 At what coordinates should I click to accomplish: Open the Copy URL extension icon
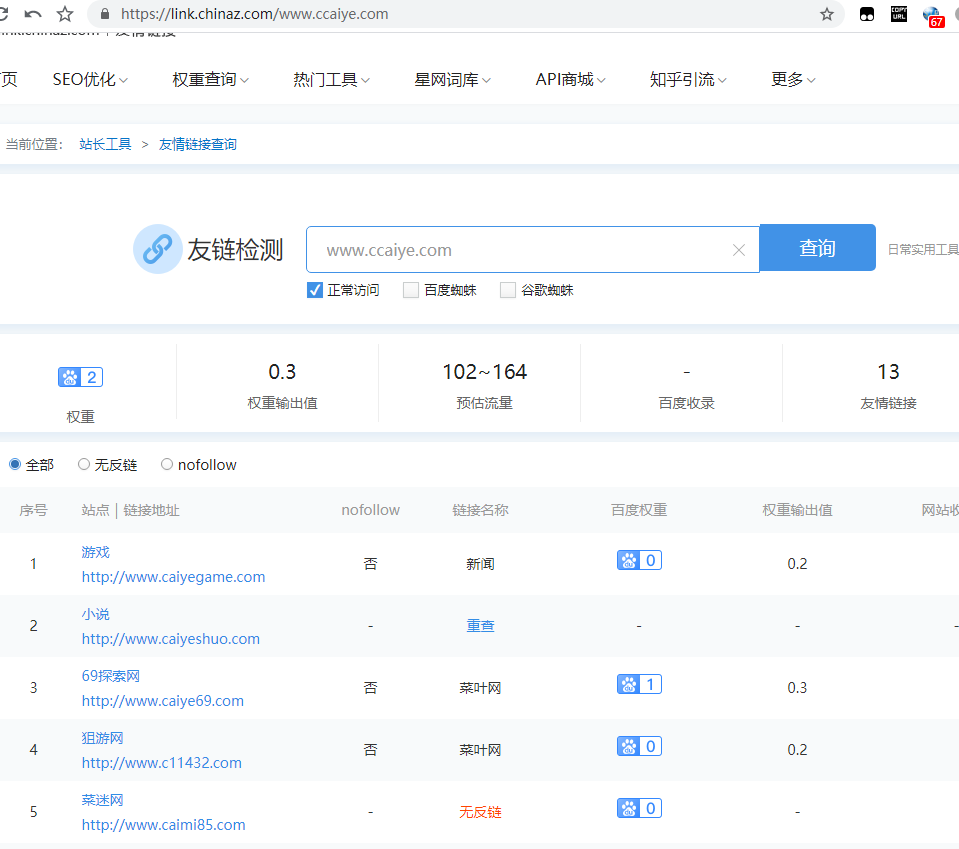(899, 14)
